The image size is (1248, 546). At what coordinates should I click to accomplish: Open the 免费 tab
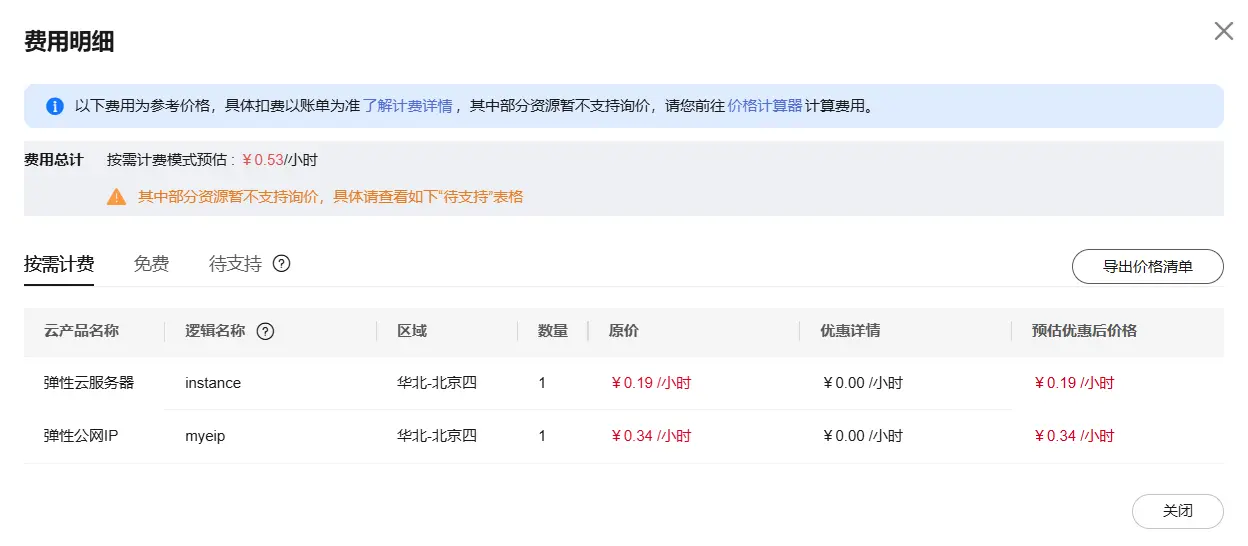tap(151, 264)
